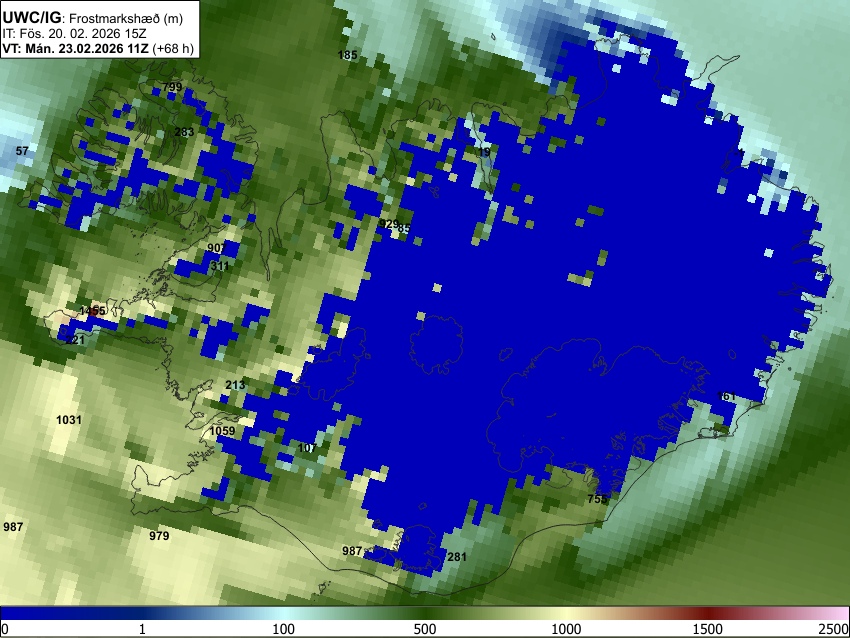Click the map value 107
The height and width of the screenshot is (638, 850).
click(307, 448)
